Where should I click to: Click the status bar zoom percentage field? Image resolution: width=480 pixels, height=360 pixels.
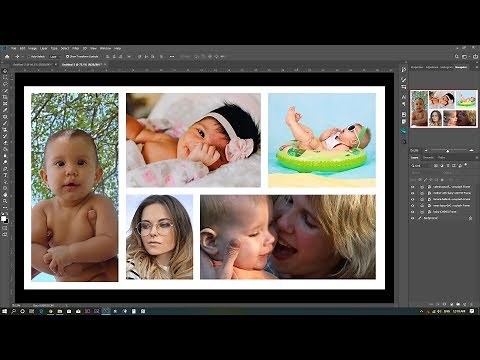pos(16,305)
